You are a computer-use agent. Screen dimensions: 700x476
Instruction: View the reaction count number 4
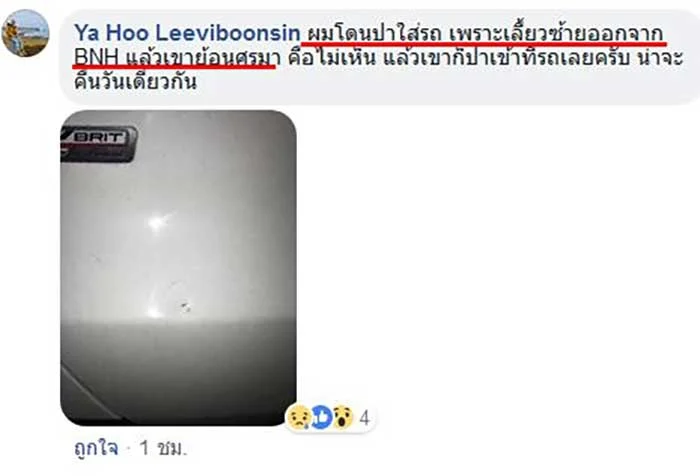[x=364, y=418]
